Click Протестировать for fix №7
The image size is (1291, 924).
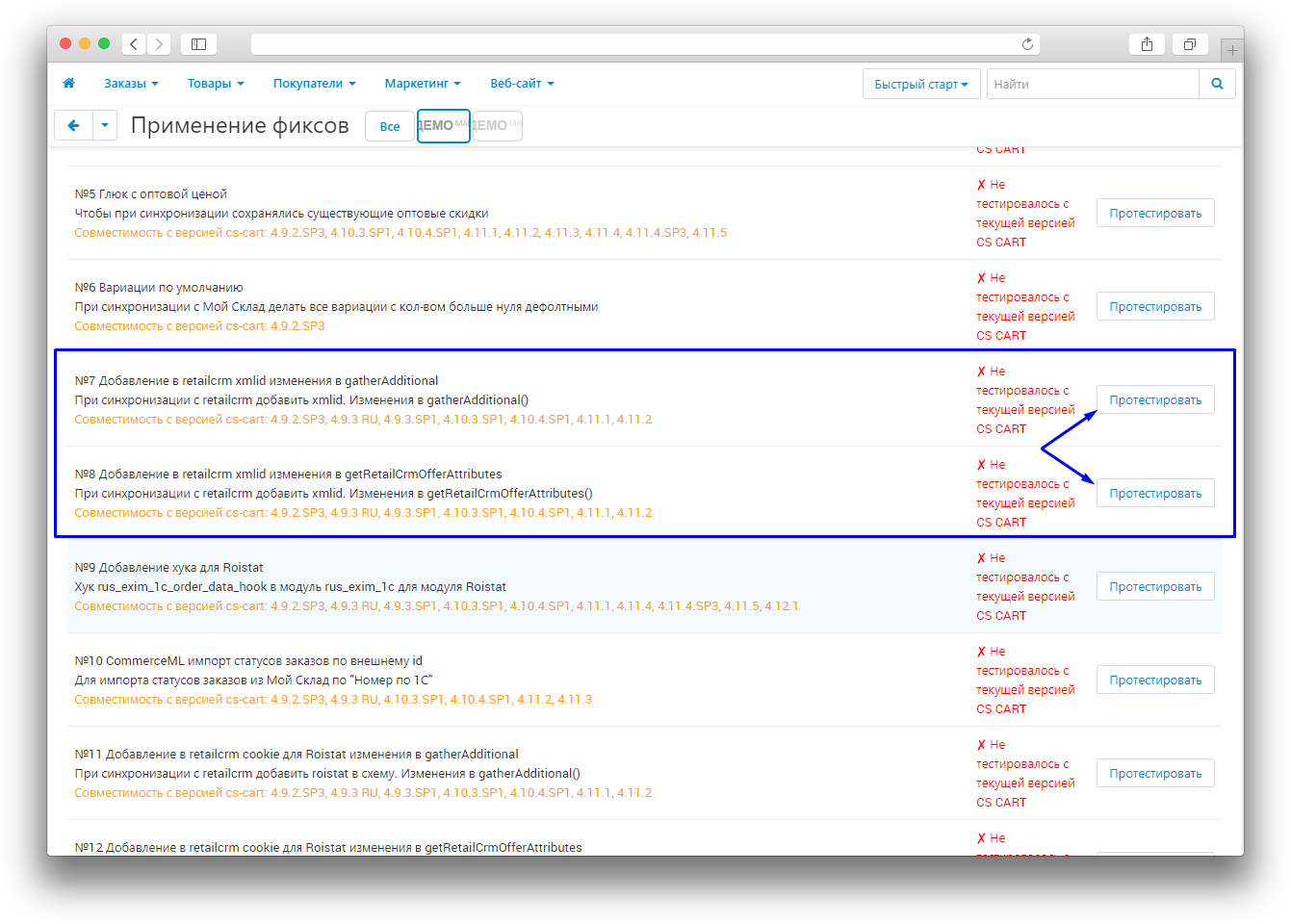pyautogui.click(x=1155, y=400)
